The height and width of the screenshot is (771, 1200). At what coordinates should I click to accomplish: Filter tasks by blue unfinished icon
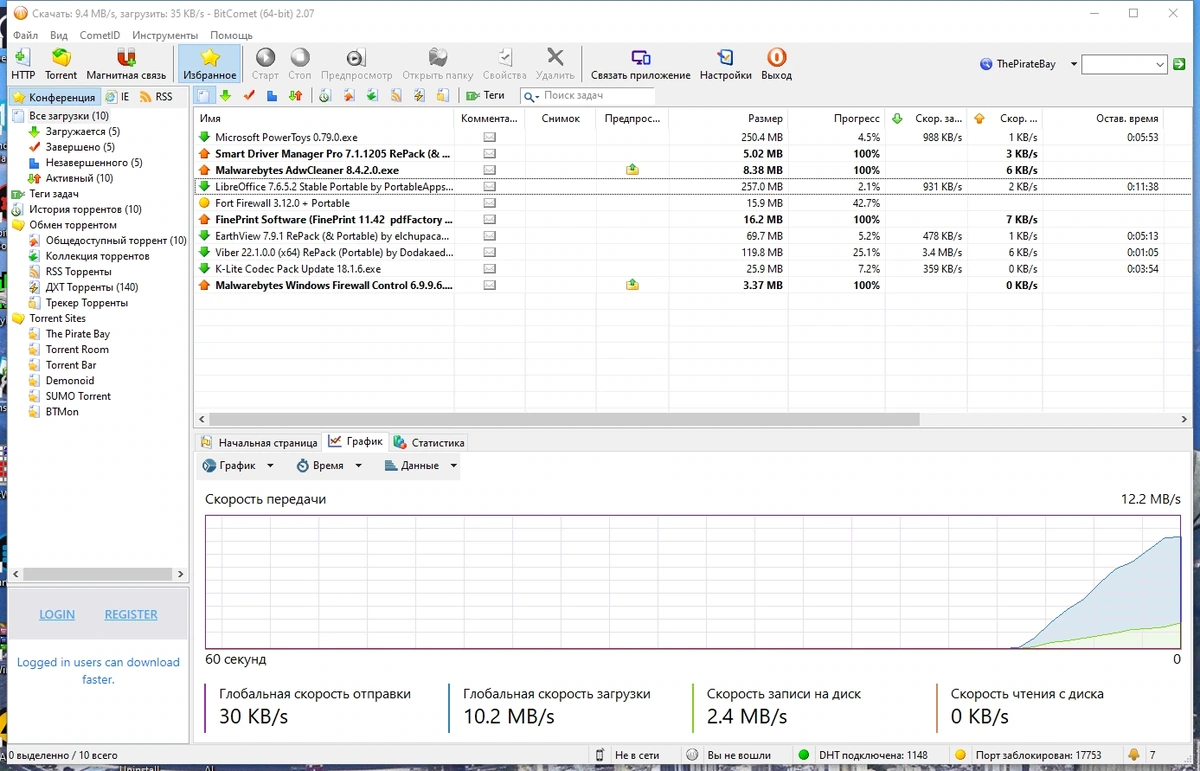tap(272, 96)
